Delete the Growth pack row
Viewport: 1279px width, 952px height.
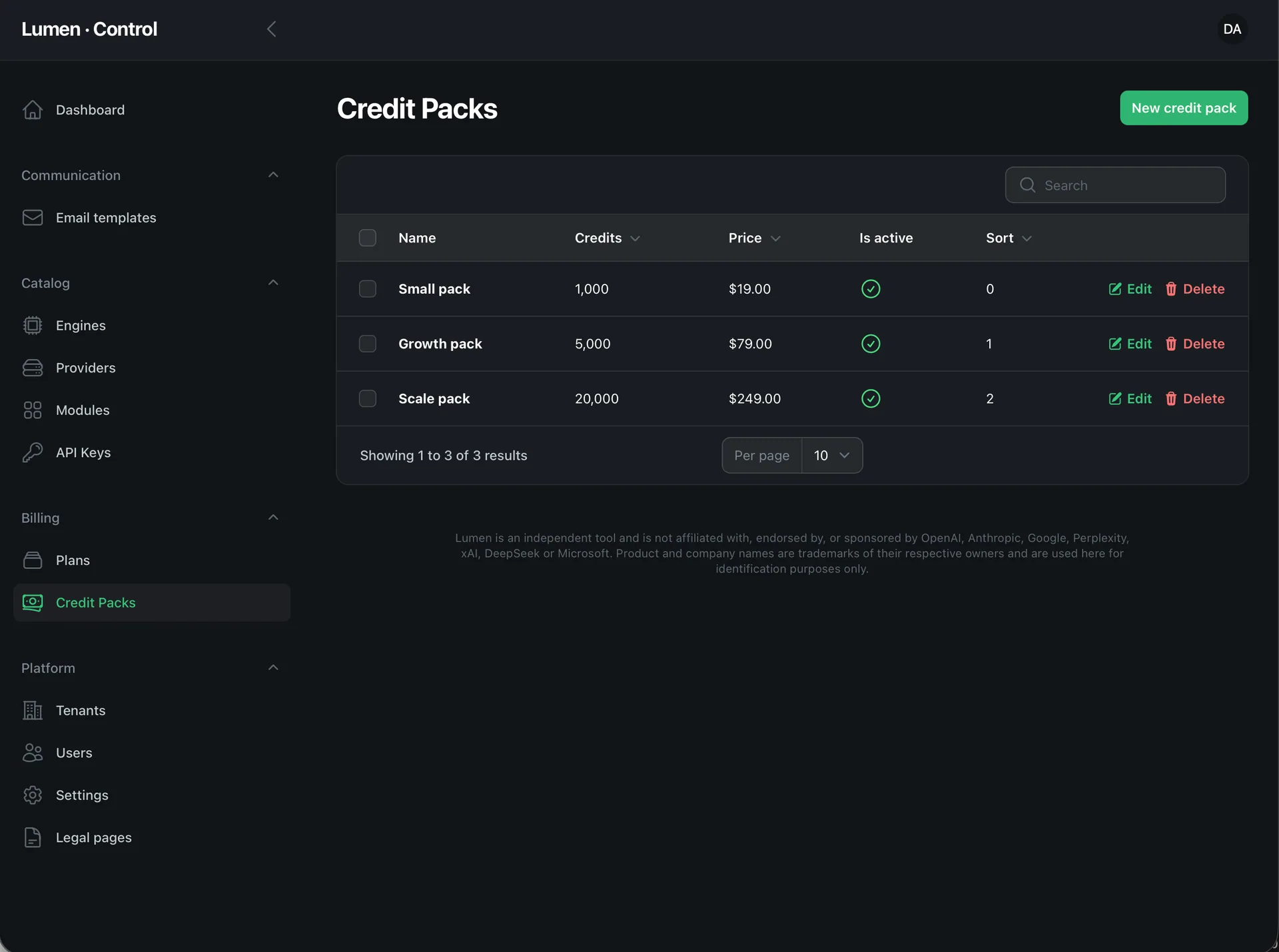click(x=1194, y=344)
